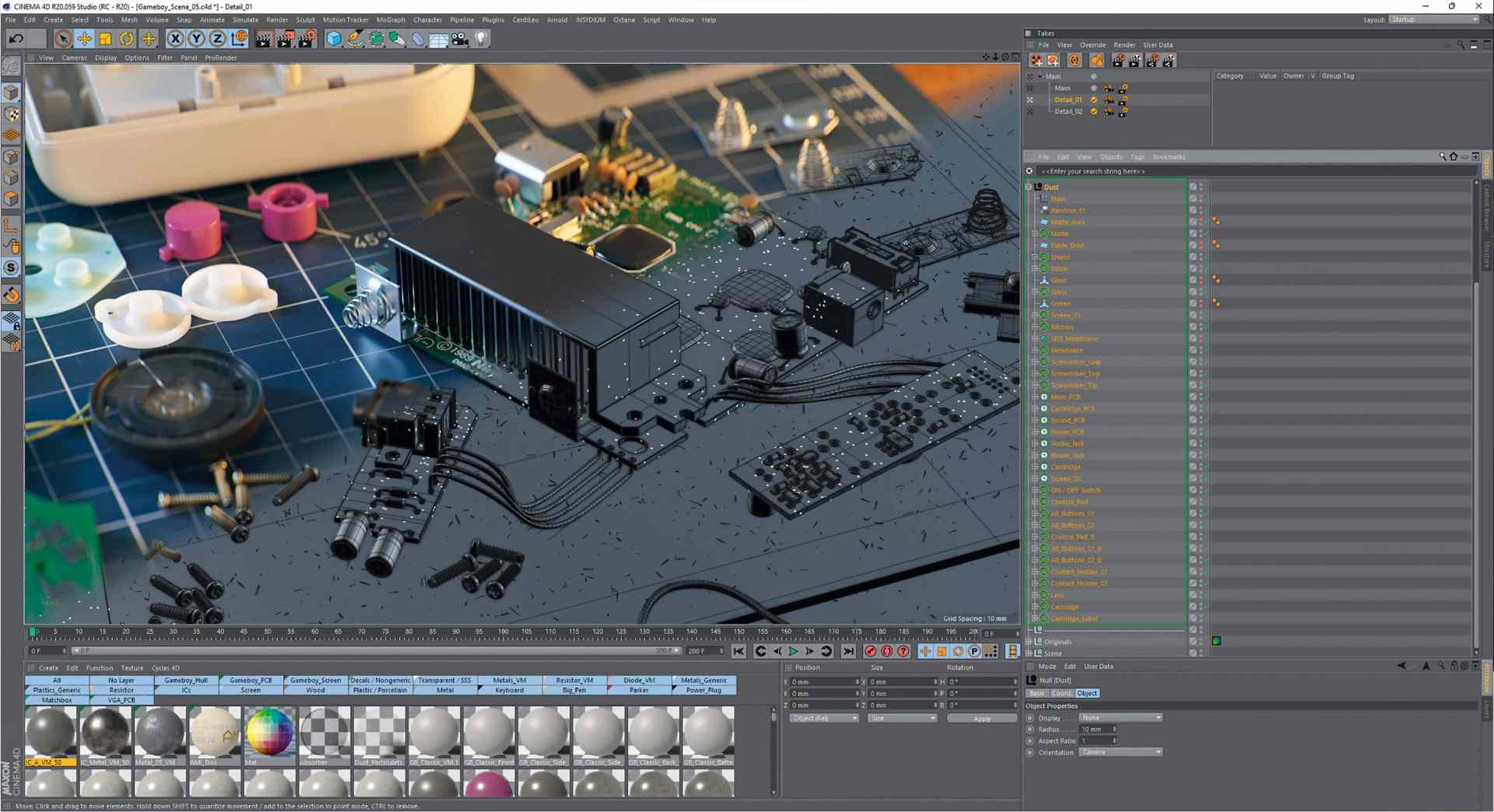This screenshot has height=812, width=1494.
Task: Activate the Scale tool
Action: point(105,38)
